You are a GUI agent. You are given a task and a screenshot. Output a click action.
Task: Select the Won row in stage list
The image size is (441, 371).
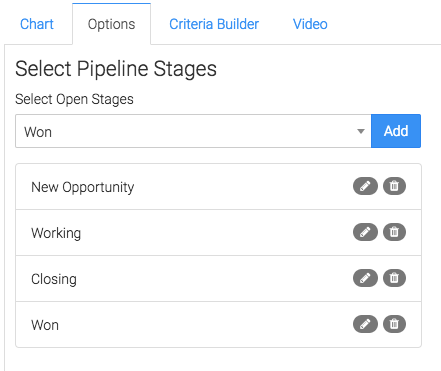(218, 325)
